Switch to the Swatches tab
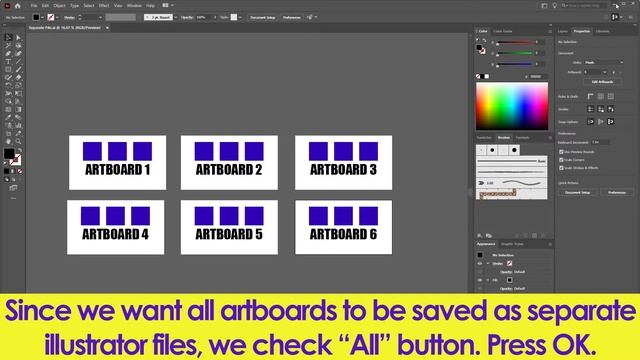 click(484, 138)
